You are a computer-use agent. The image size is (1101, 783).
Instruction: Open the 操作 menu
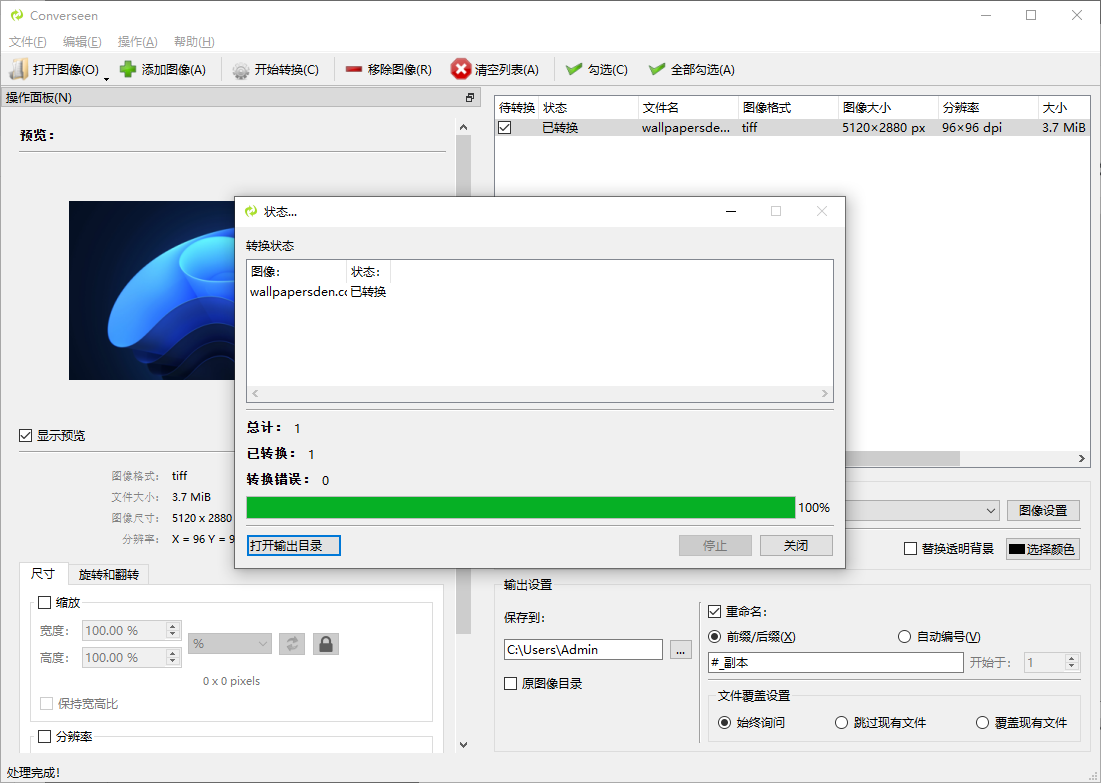[x=137, y=41]
